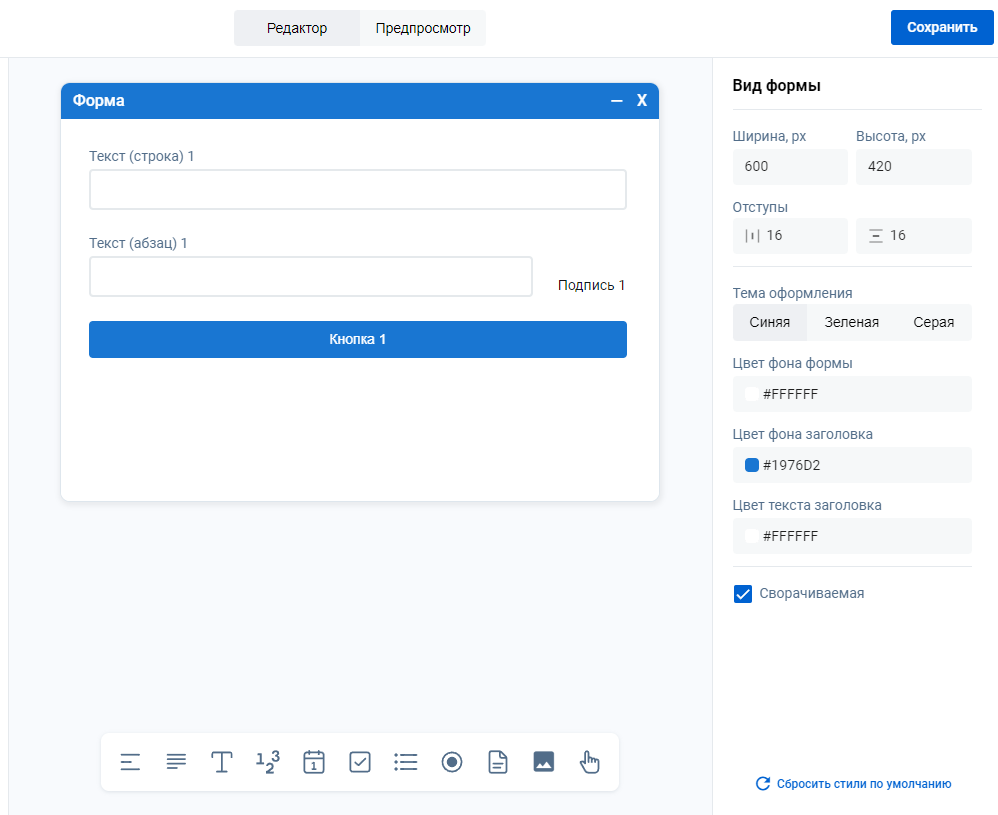Viewport: 998px width, 815px height.
Task: Choose the Серая theme option
Action: [933, 322]
